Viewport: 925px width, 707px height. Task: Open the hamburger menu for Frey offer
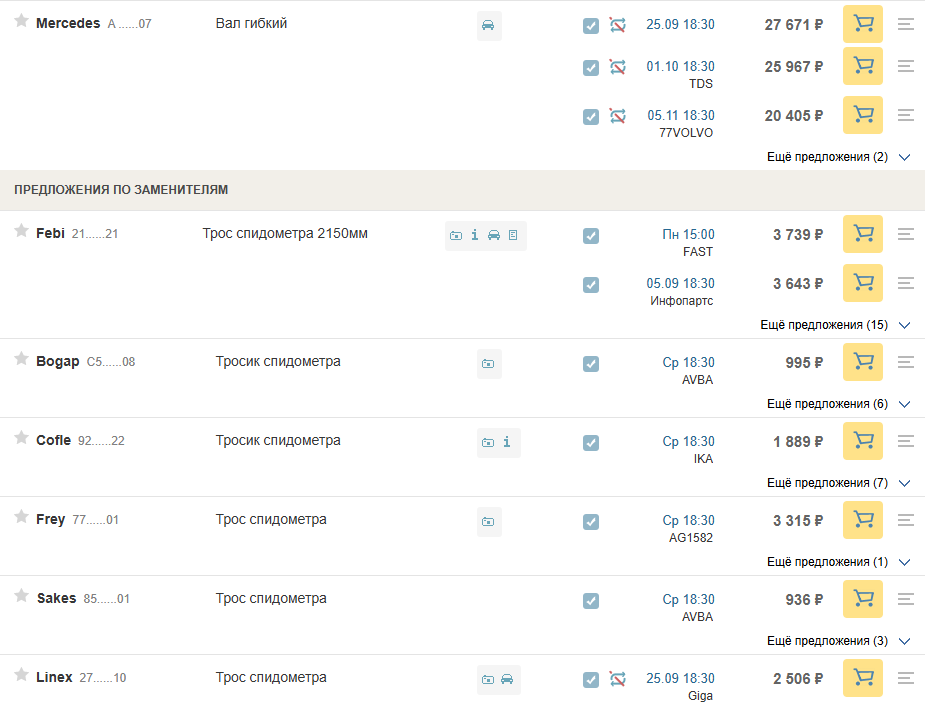click(x=906, y=520)
